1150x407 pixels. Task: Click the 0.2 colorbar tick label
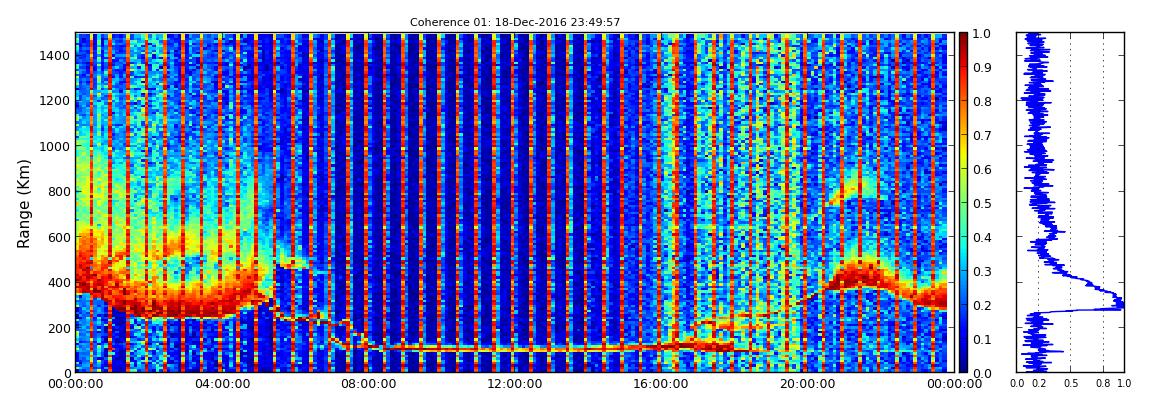click(982, 305)
